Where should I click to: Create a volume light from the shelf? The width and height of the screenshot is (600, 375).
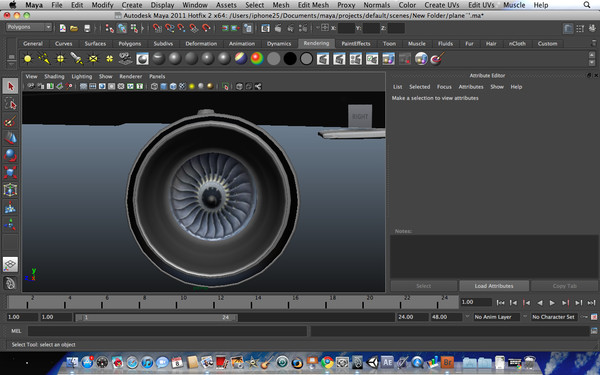[109, 59]
